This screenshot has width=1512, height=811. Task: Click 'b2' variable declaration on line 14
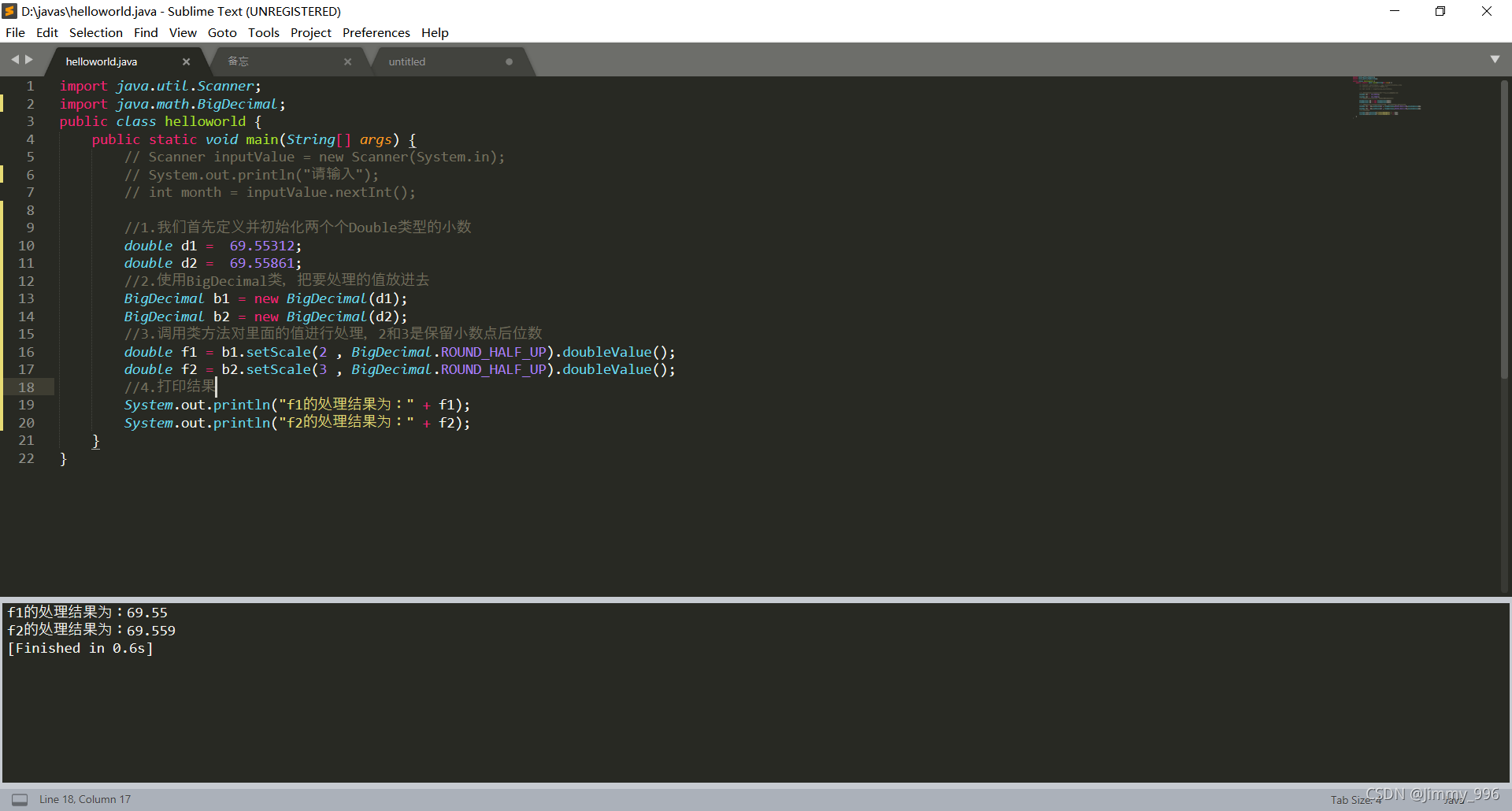[x=221, y=317]
